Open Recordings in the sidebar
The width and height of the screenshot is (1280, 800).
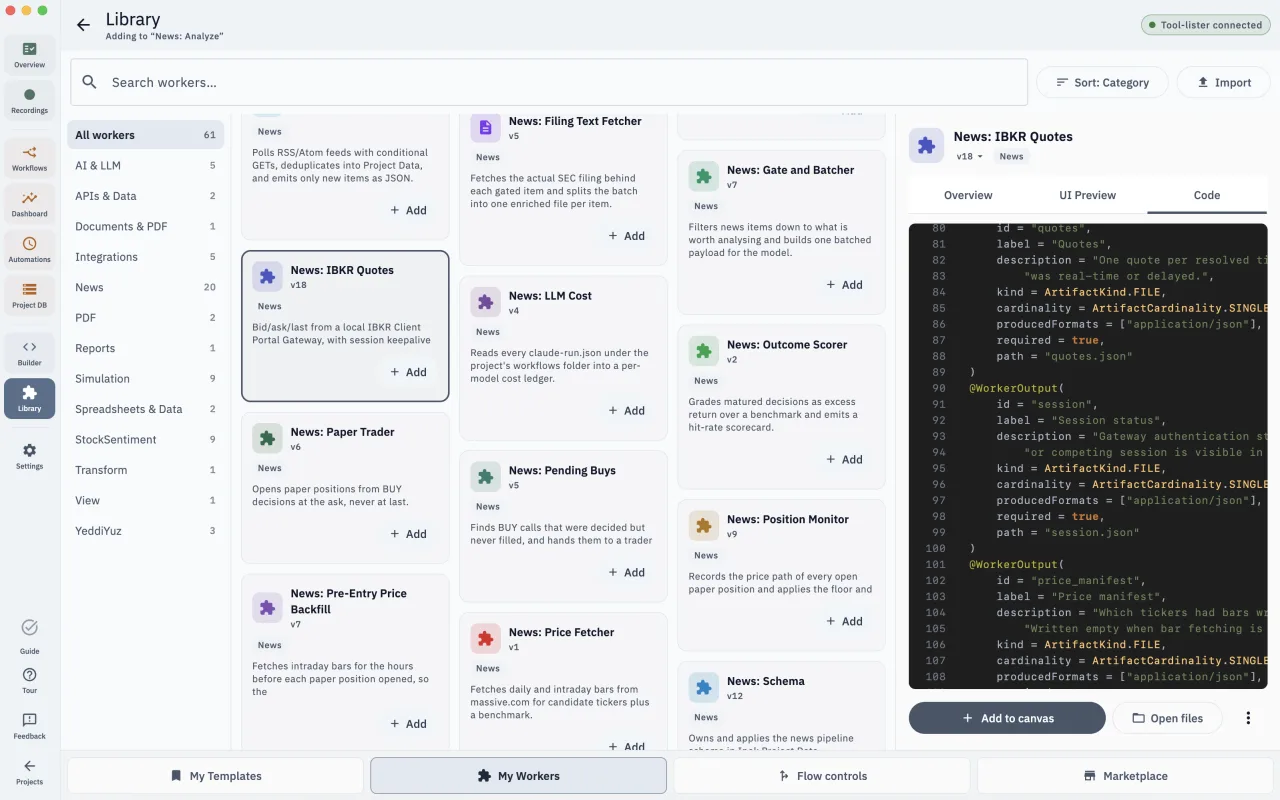[x=29, y=100]
